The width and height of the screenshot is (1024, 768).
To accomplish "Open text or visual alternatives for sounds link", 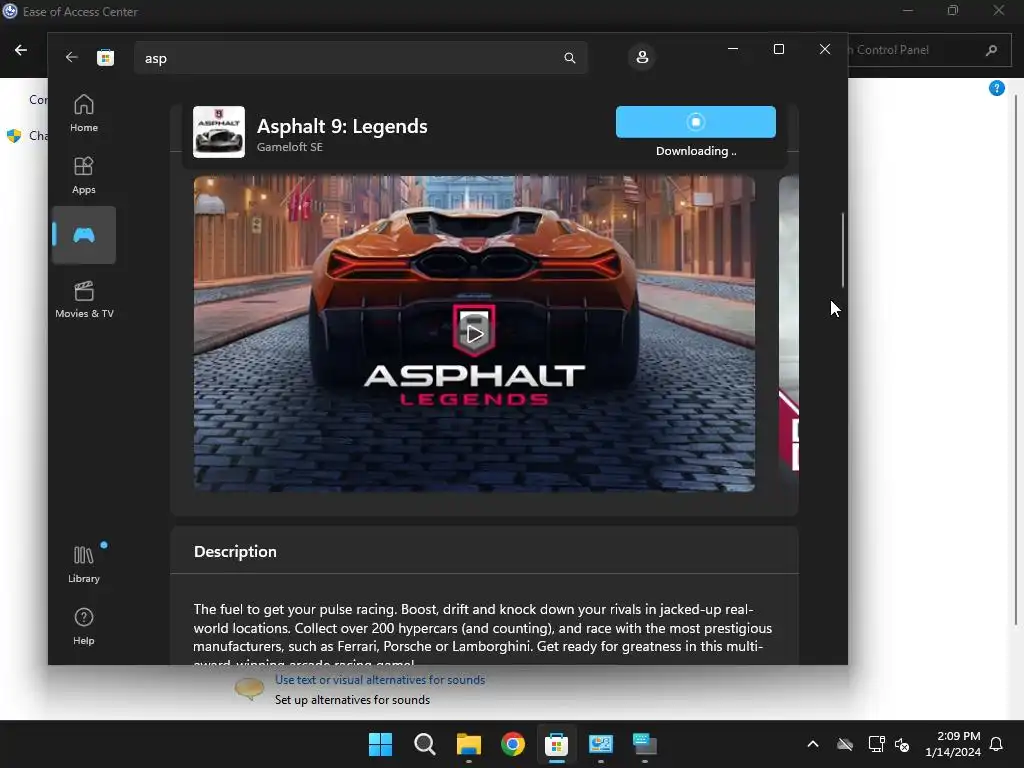I will tap(380, 680).
